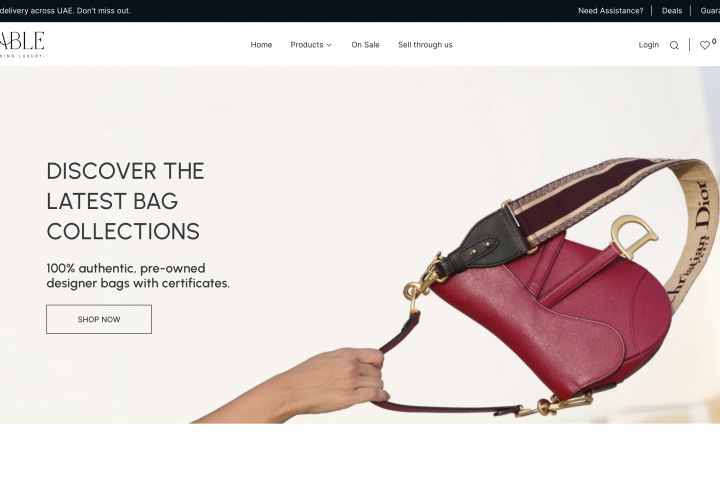Click the store logo in header
Viewport: 720px width, 480px height.
22,44
